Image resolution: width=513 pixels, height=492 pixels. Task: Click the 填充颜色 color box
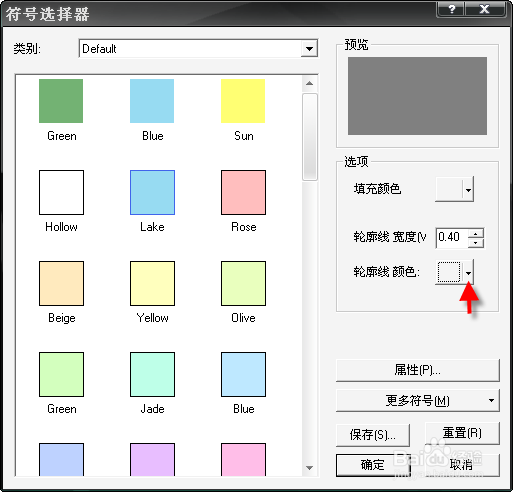click(449, 190)
